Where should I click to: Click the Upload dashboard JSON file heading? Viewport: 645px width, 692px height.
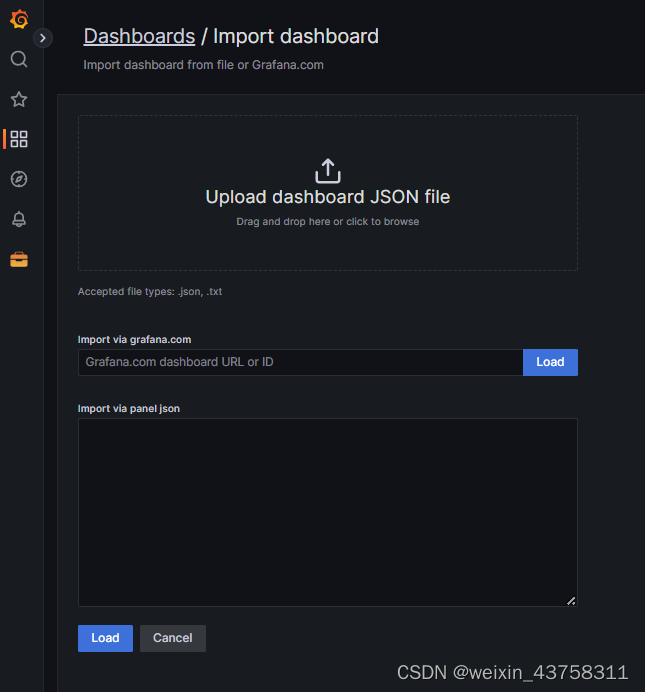click(x=328, y=197)
